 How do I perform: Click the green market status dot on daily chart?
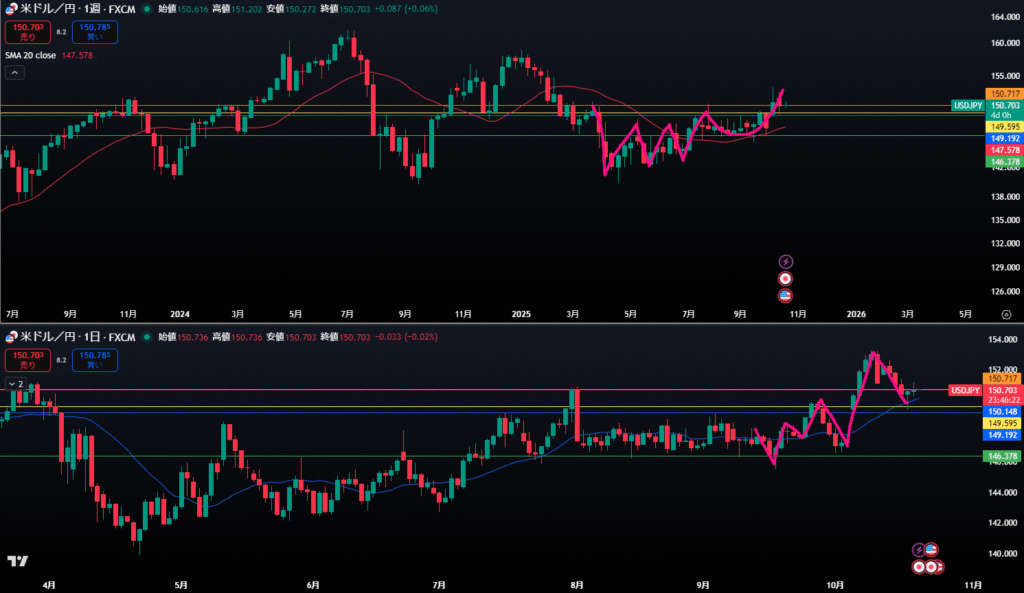148,338
